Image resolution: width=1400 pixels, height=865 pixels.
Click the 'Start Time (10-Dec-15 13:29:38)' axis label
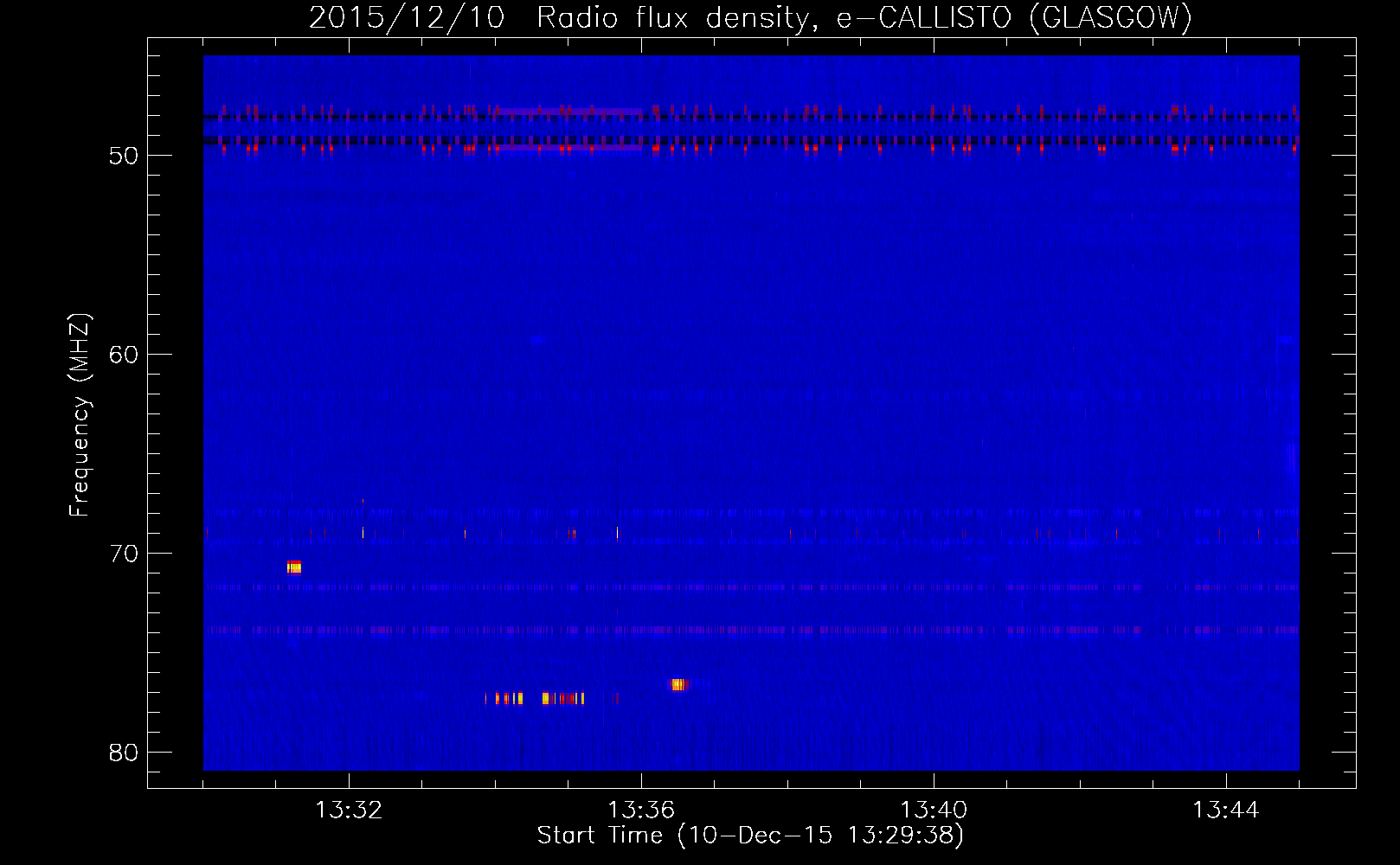pos(750,836)
